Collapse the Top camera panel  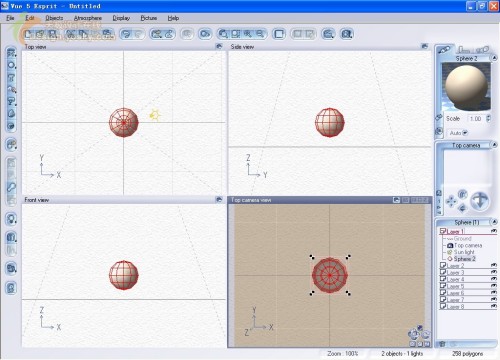click(494, 145)
